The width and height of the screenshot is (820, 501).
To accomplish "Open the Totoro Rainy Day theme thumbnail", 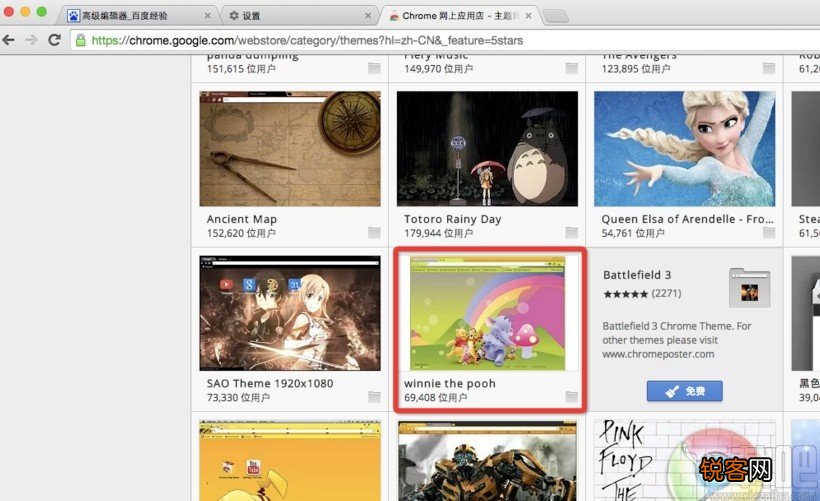I will tap(487, 149).
